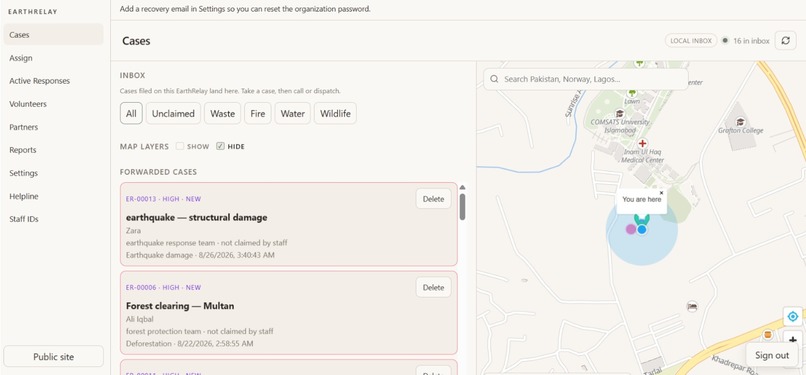
Task: Select the hotel bed icon on map
Action: [692, 306]
